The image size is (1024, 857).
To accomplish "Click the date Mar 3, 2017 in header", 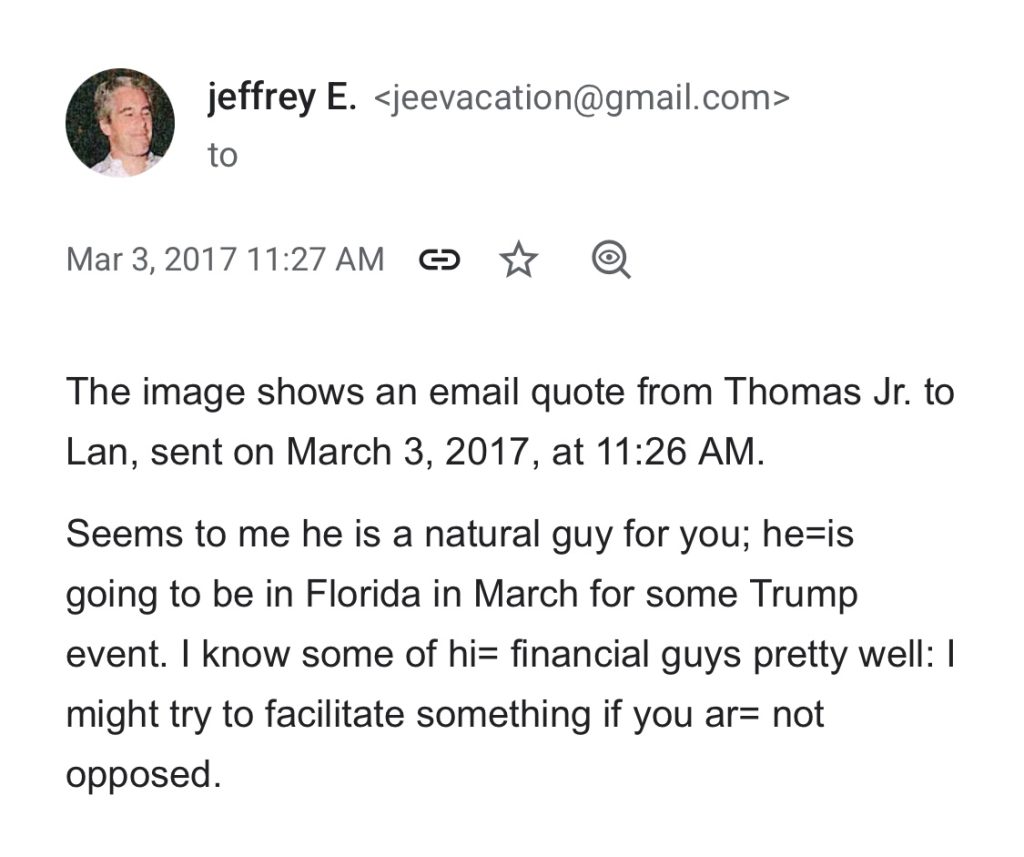I will (x=150, y=260).
